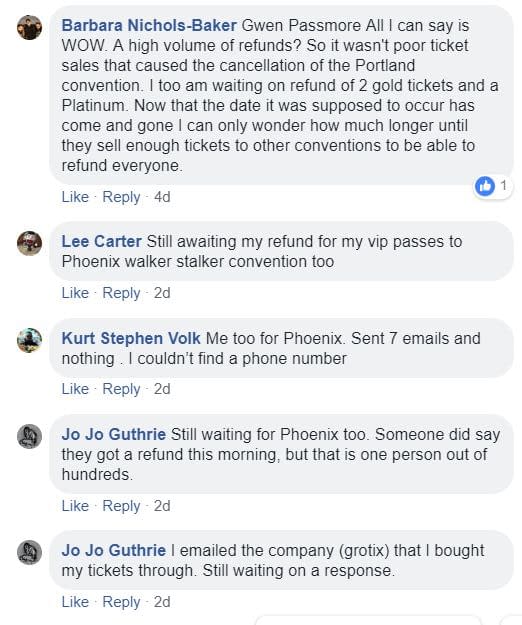Open Kurt Stephen Volk's name link
Screen dimensions: 522x625
click(x=131, y=338)
